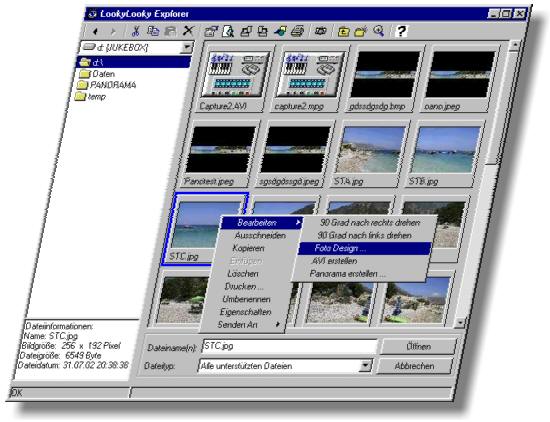Choose Drucken... from context menu
The width and height of the screenshot is (550, 422).
coord(244,287)
